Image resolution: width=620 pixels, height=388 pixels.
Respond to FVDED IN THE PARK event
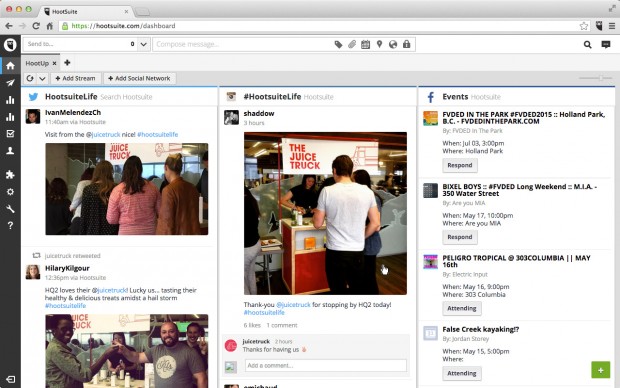point(460,165)
